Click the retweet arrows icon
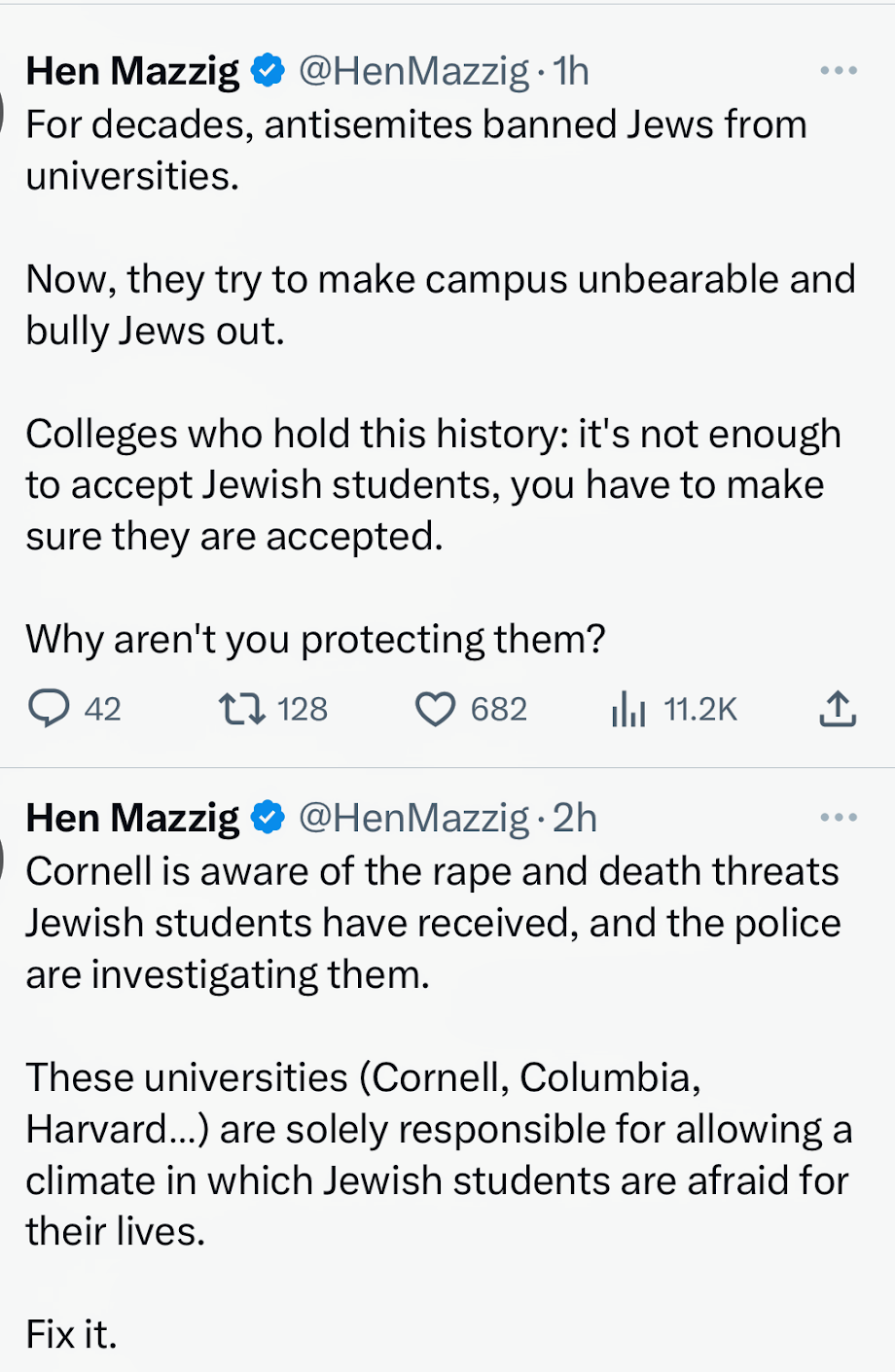 [x=241, y=709]
